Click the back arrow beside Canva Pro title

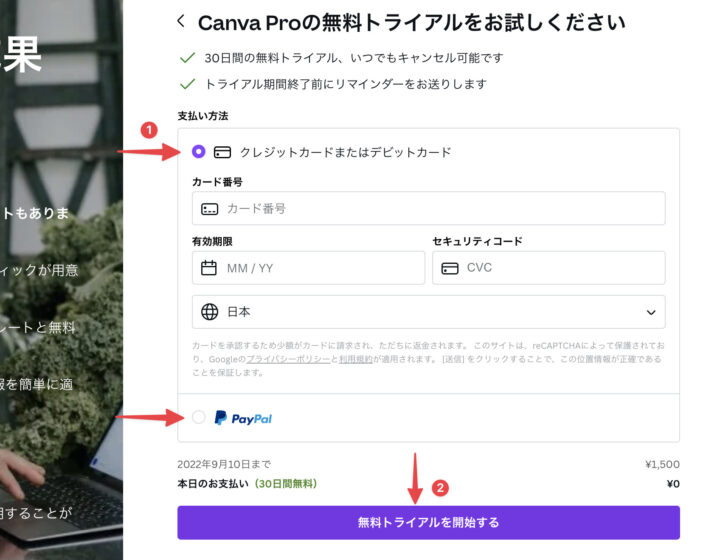pyautogui.click(x=181, y=21)
